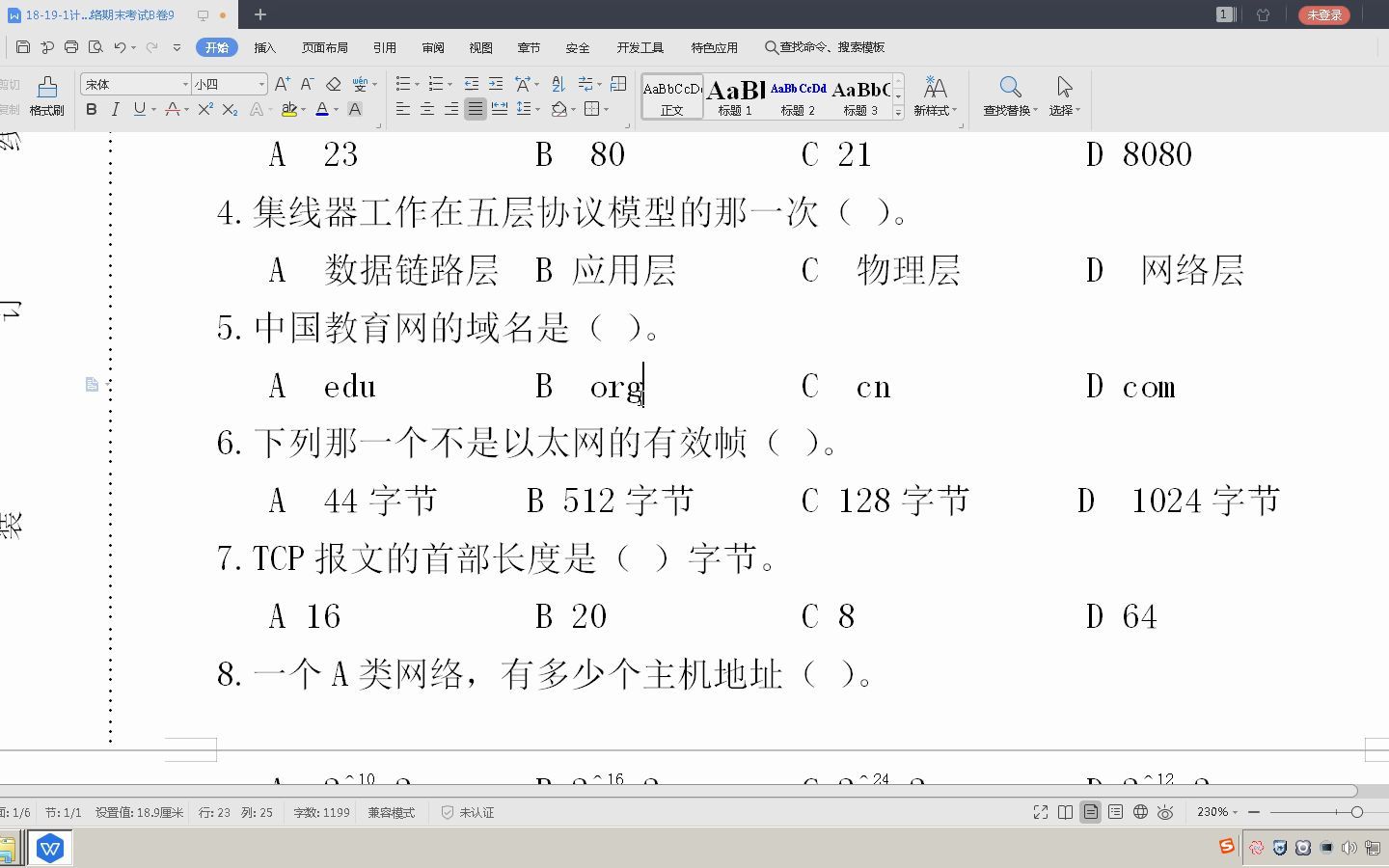Image resolution: width=1389 pixels, height=868 pixels.
Task: Click the 新样式 button
Action: pyautogui.click(x=935, y=96)
